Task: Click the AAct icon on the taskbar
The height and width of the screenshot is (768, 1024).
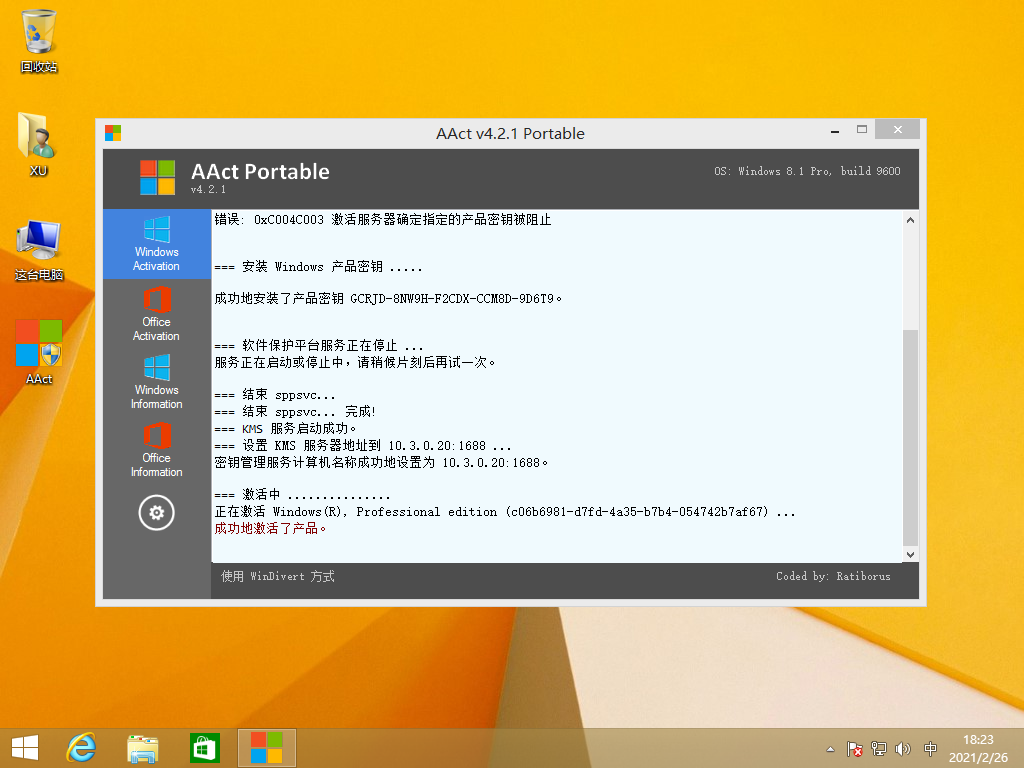Action: pyautogui.click(x=266, y=747)
